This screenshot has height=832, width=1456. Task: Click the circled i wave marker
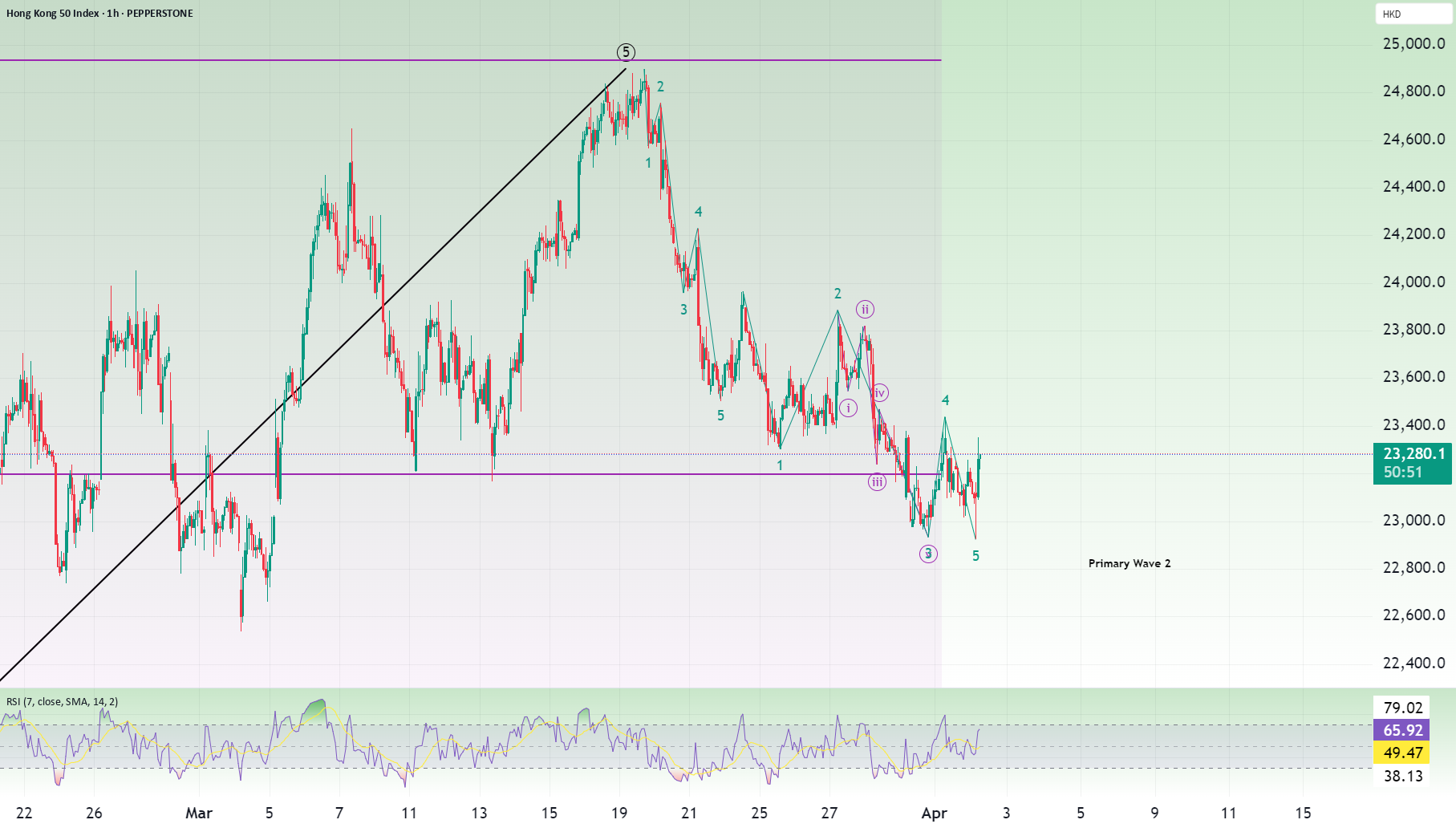848,408
